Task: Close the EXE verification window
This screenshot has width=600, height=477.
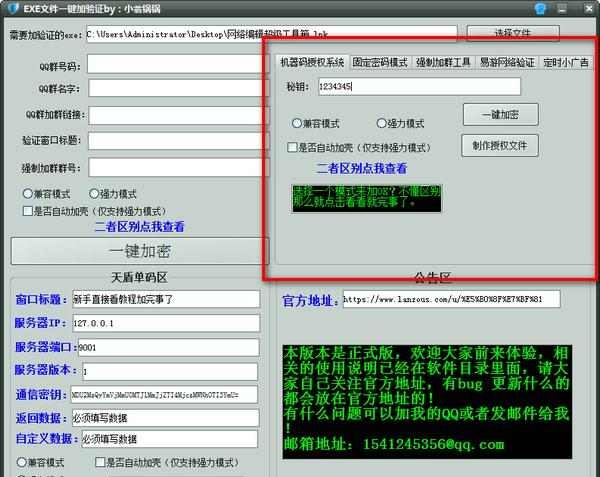Action: tap(589, 8)
